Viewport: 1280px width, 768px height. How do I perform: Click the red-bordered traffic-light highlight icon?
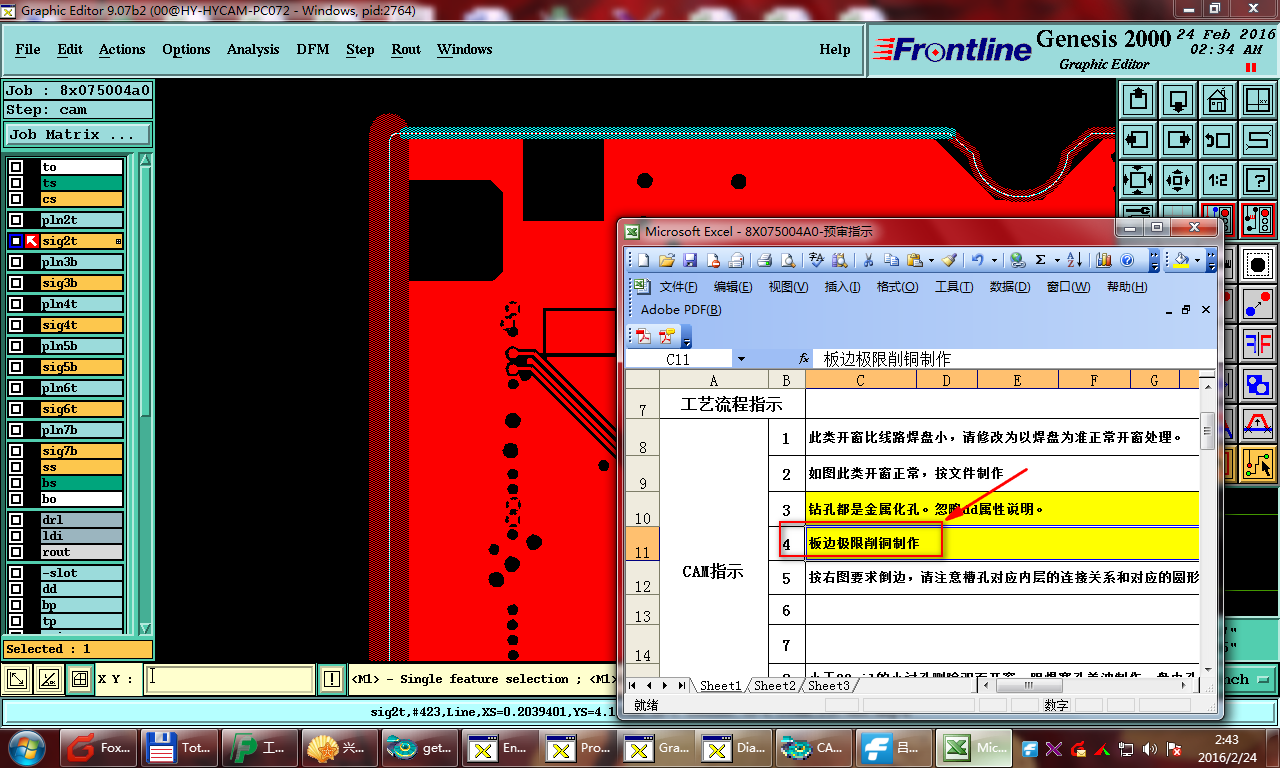[x=1258, y=220]
